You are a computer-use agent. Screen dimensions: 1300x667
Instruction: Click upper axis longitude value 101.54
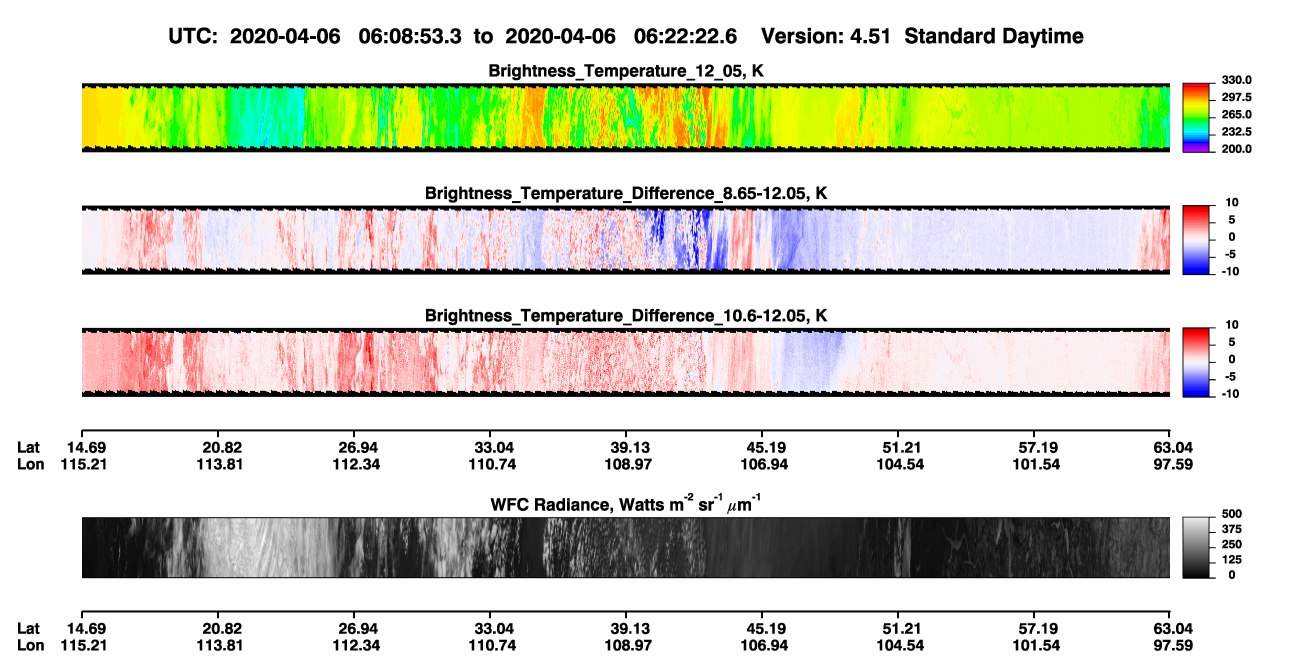[1037, 464]
